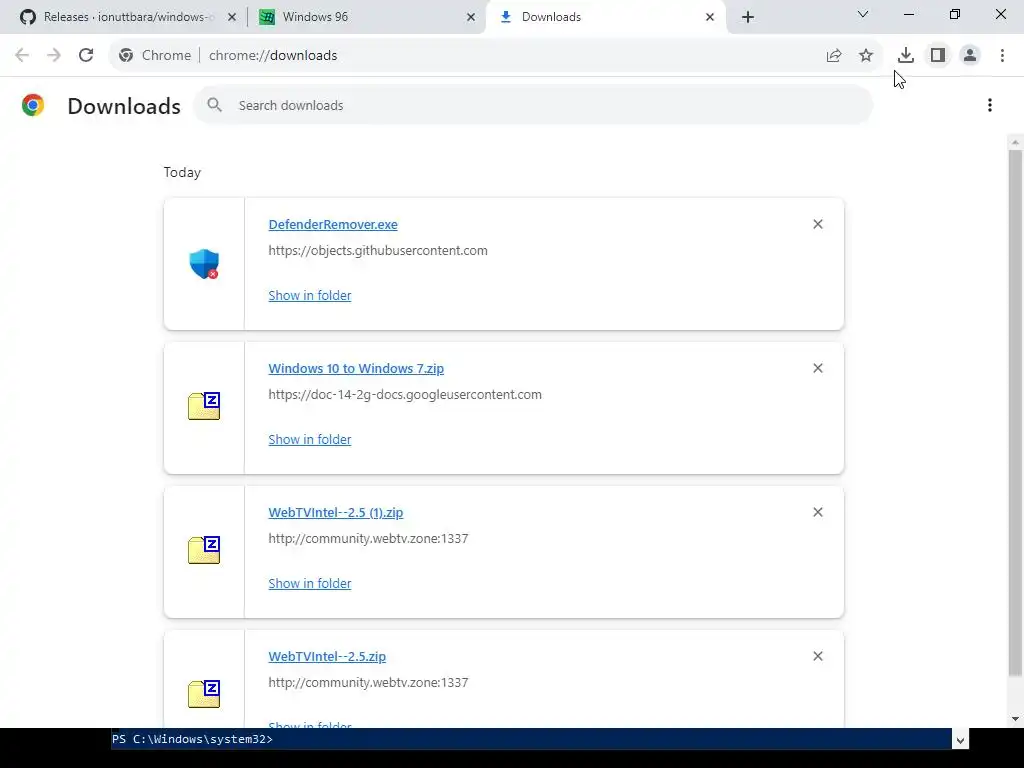Close the Downloads tab
This screenshot has width=1024, height=768.
tap(710, 17)
